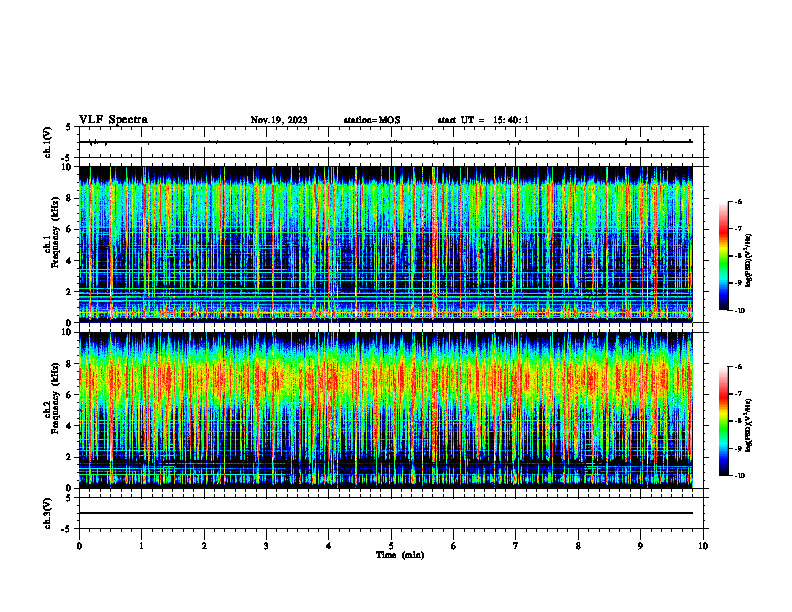This screenshot has height=612, width=792.
Task: Click the ch.1 spectrogram color bar
Action: click(723, 256)
